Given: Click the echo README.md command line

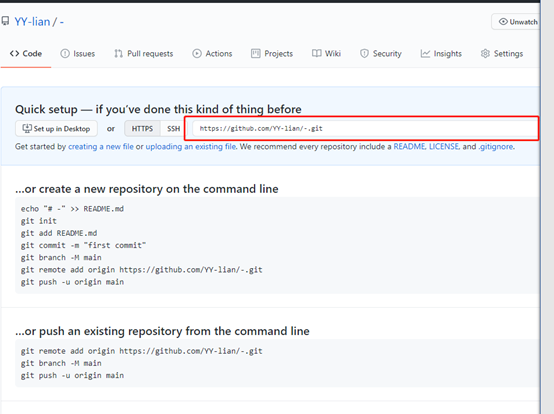Looking at the screenshot, I should (x=72, y=209).
